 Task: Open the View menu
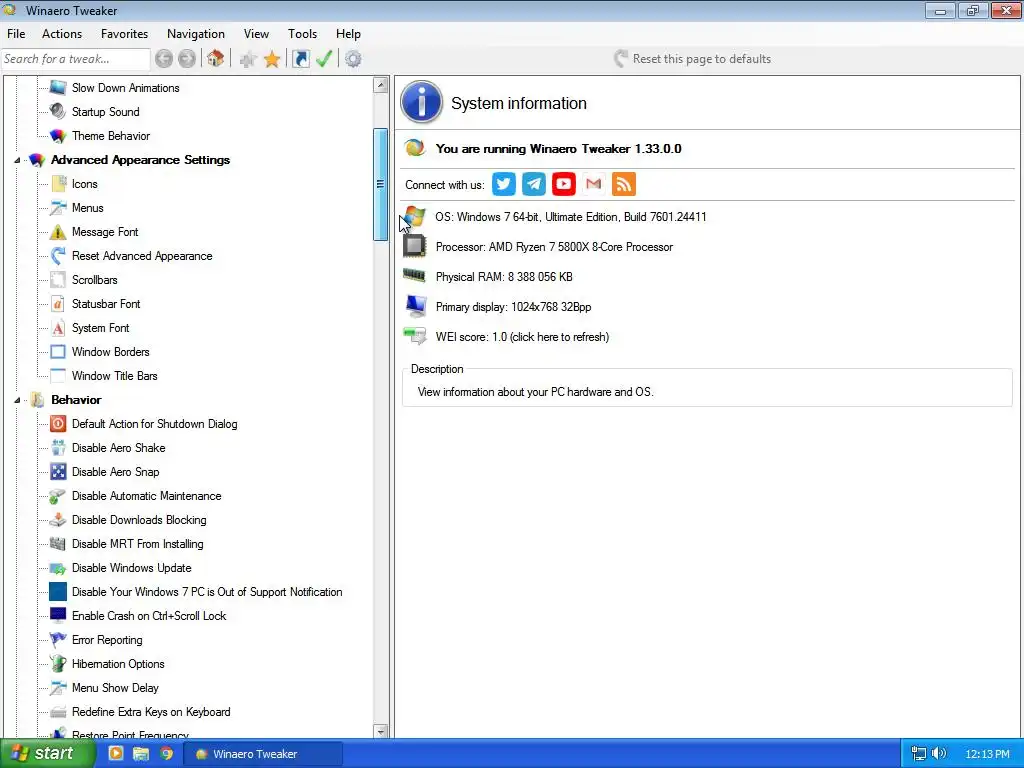point(256,34)
